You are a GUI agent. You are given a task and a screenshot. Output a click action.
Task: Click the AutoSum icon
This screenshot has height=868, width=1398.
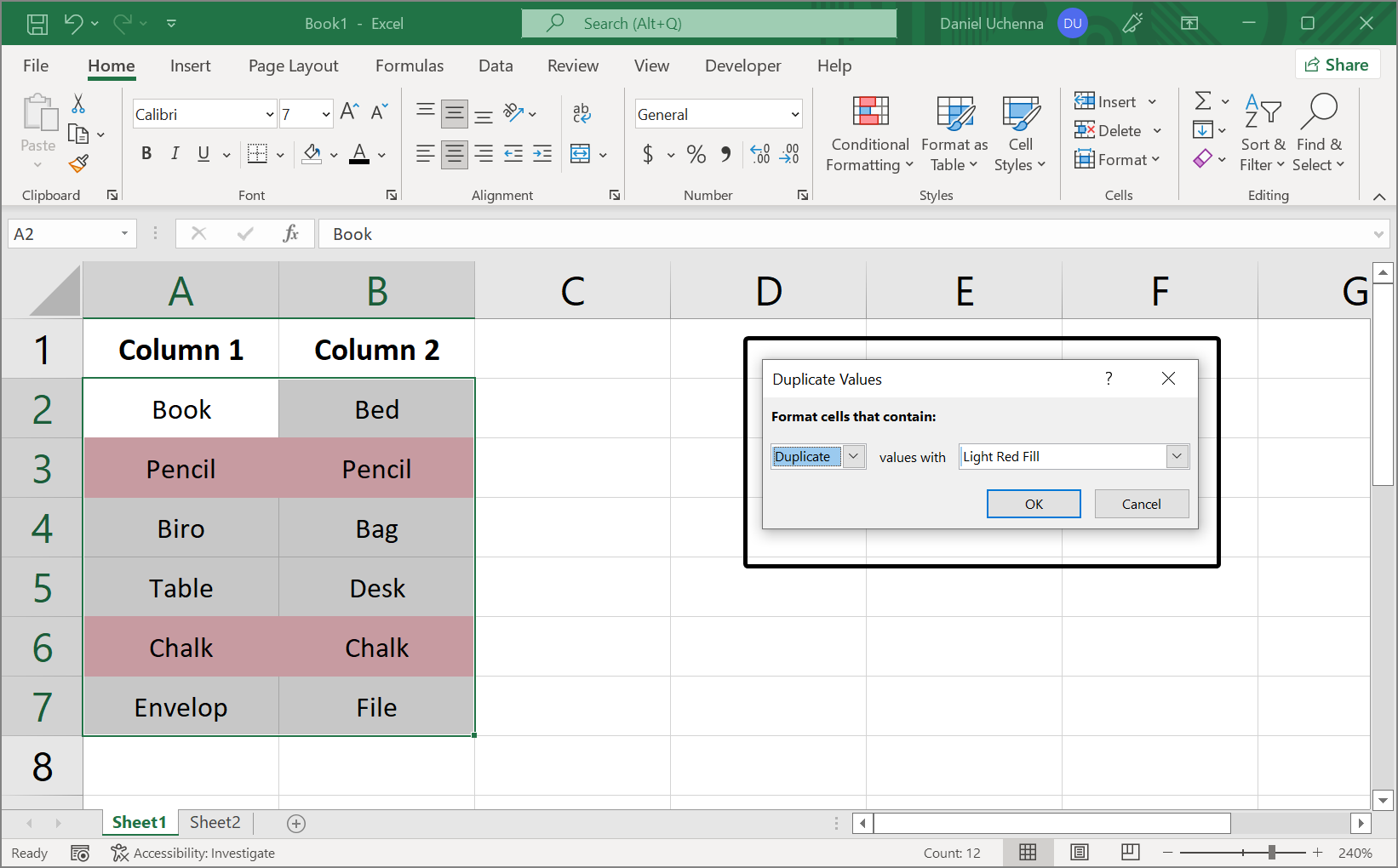coord(1204,100)
